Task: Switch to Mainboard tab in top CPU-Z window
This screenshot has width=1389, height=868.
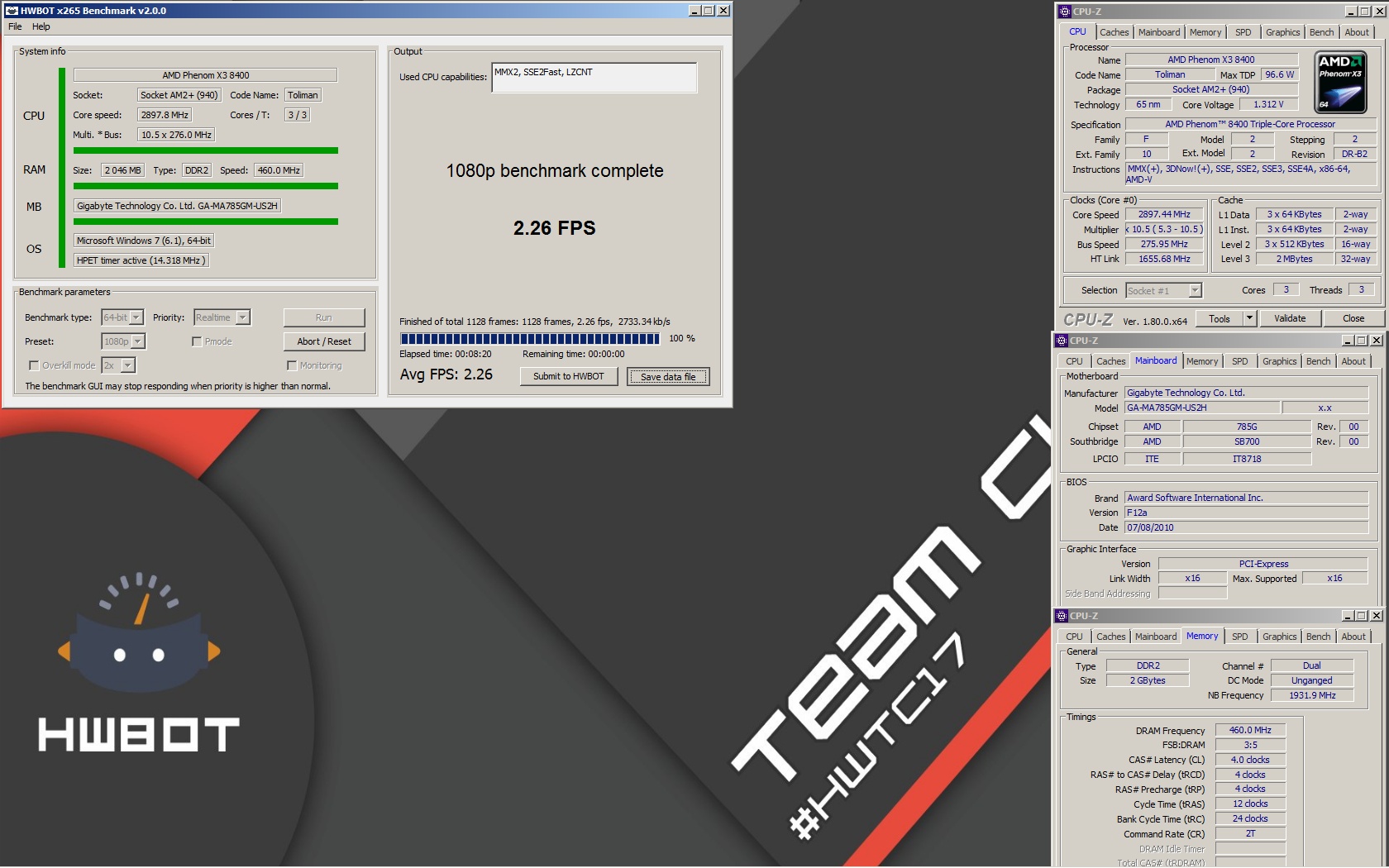Action: tap(1159, 32)
